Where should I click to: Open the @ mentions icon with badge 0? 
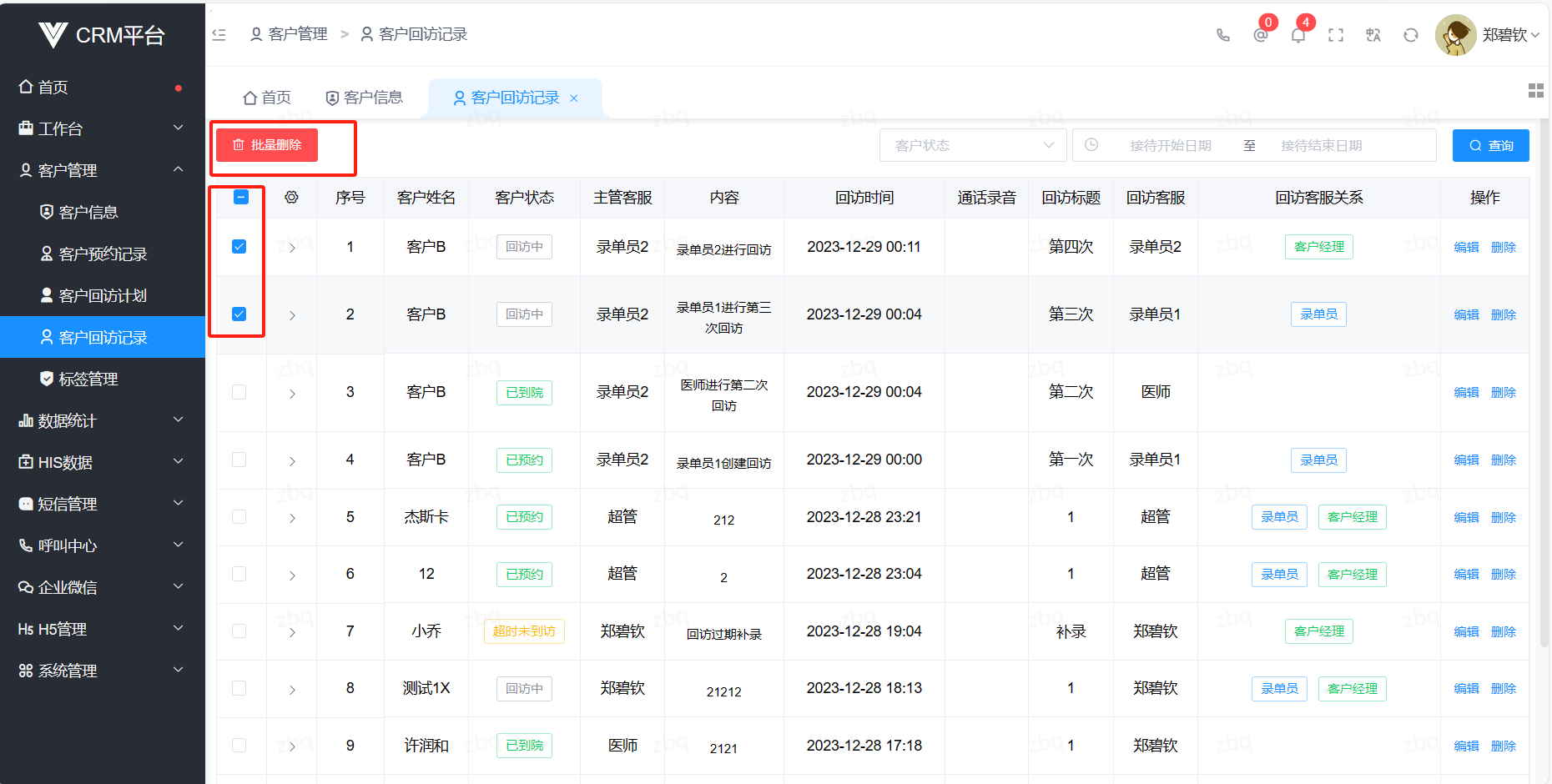pos(1261,35)
